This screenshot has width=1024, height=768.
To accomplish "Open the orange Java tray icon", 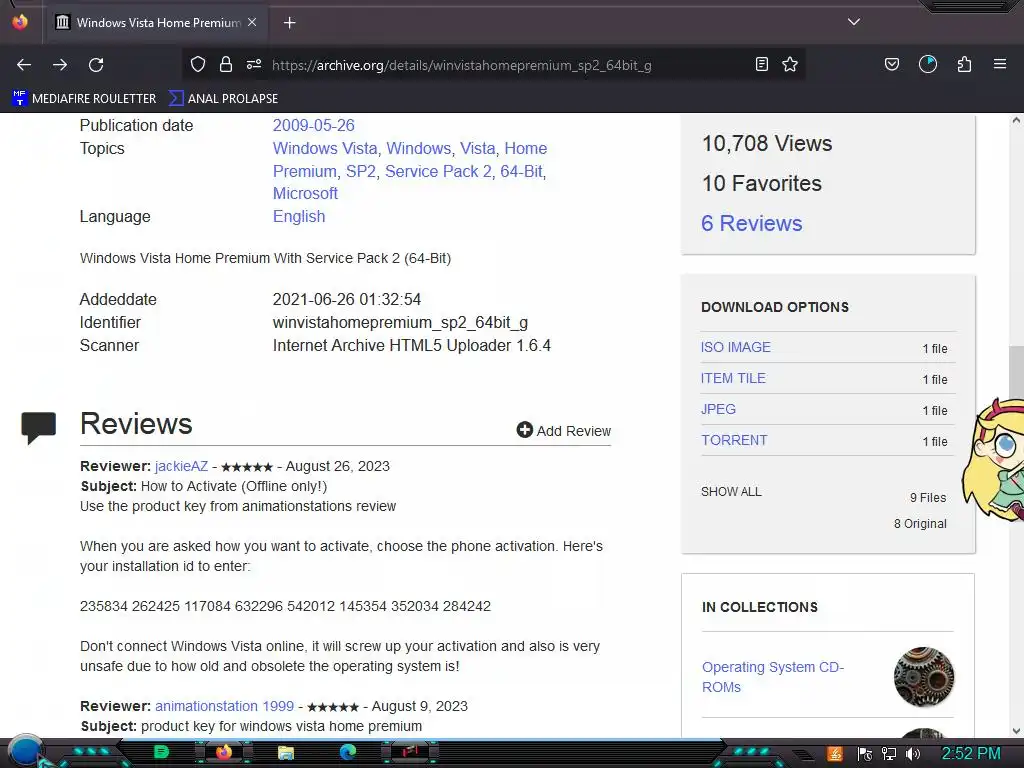I will [835, 754].
